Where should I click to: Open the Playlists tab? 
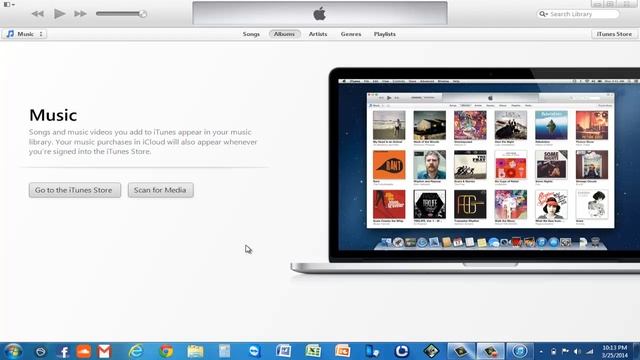coord(384,34)
